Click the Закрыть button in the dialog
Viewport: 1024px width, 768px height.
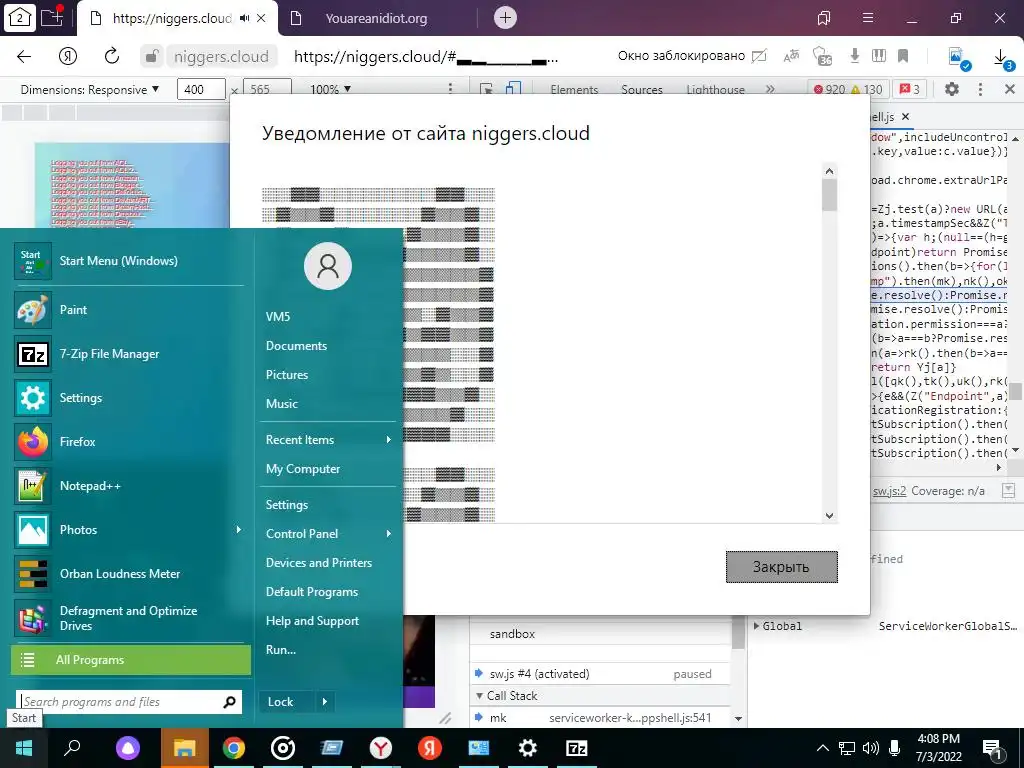pos(782,567)
